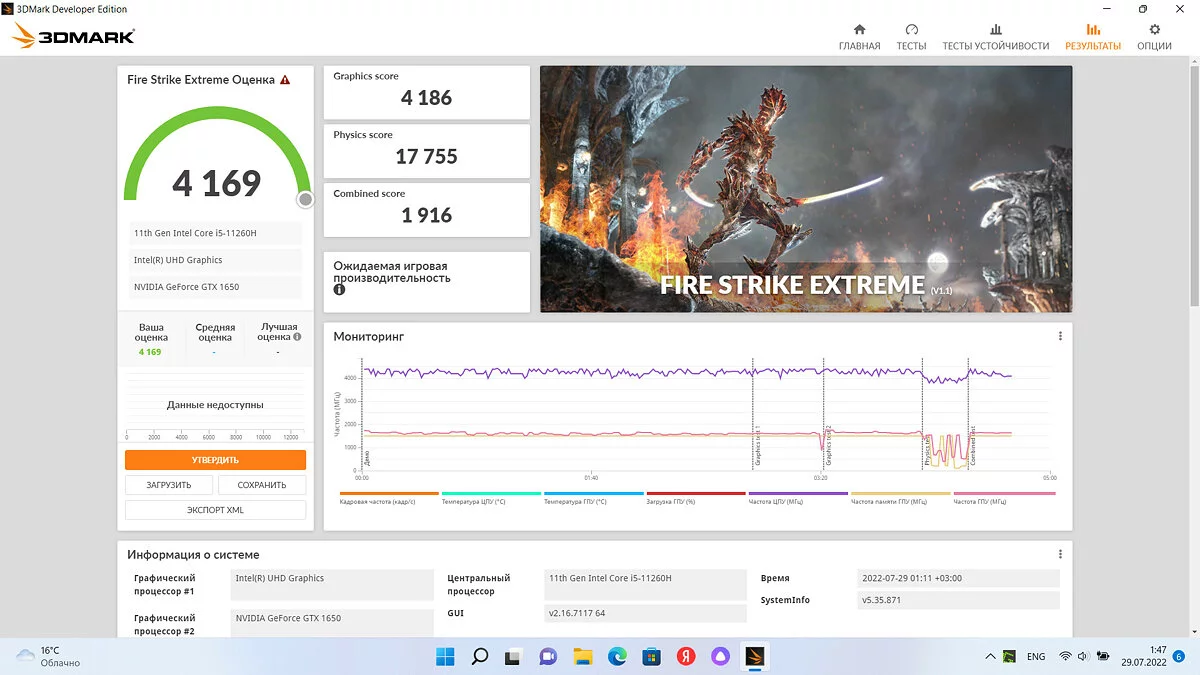Open Microsoft Edge from the taskbar
Viewport: 1200px width, 675px height.
[x=617, y=657]
